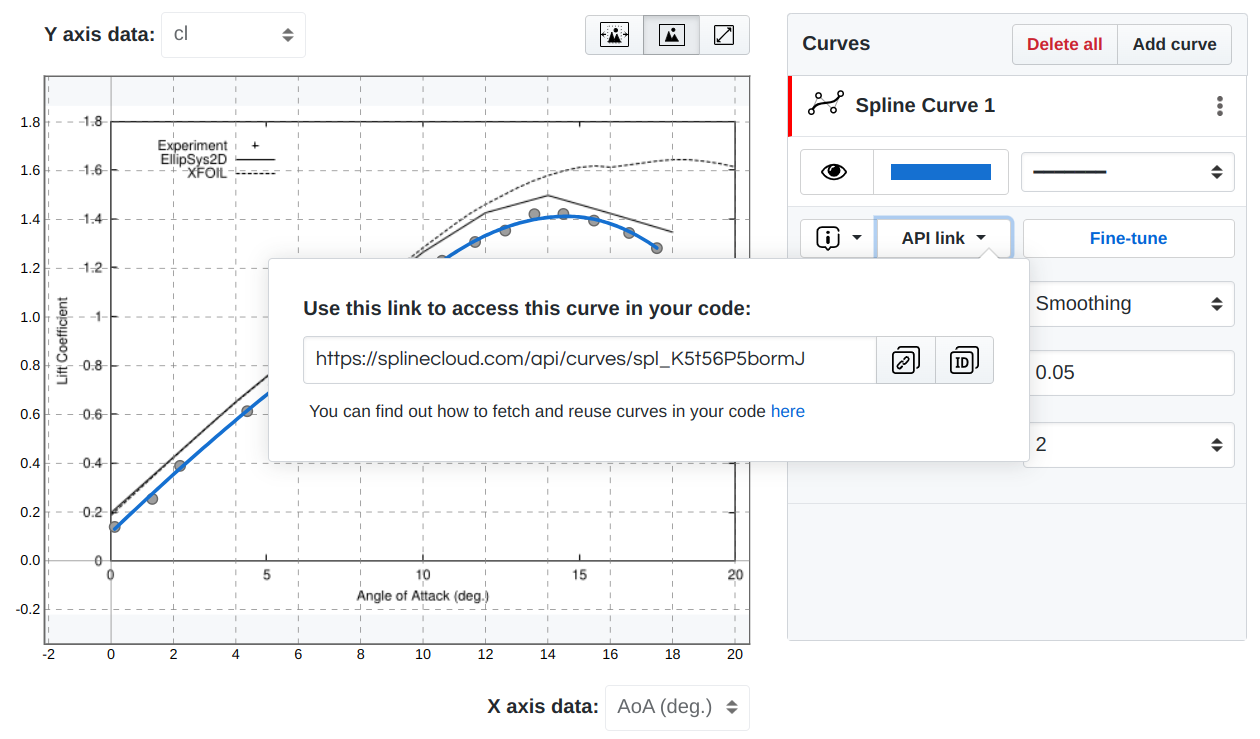Select the fit-to-data zoom icon above the plot
The height and width of the screenshot is (739, 1260).
pyautogui.click(x=613, y=35)
